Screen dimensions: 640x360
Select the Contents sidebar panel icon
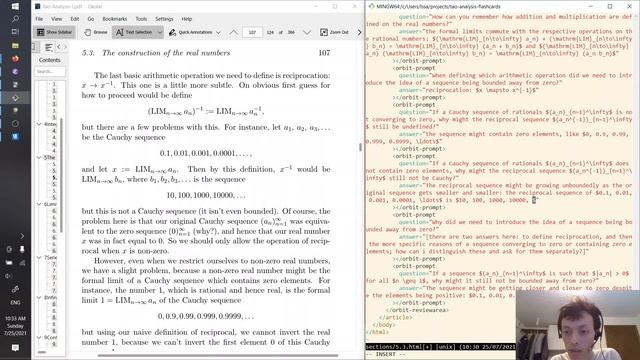[49, 47]
